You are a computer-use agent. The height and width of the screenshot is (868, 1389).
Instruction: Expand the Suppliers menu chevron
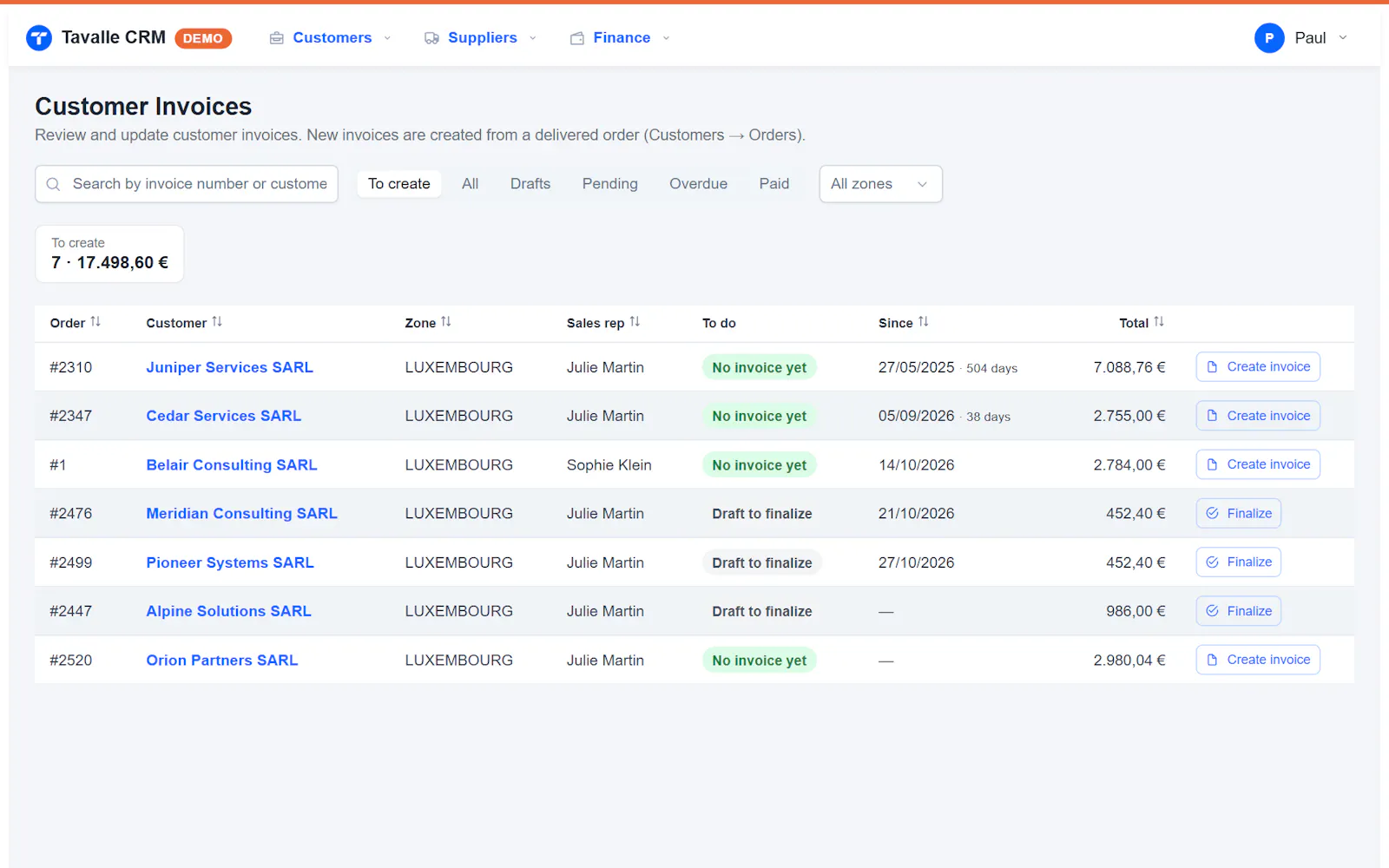pos(533,38)
